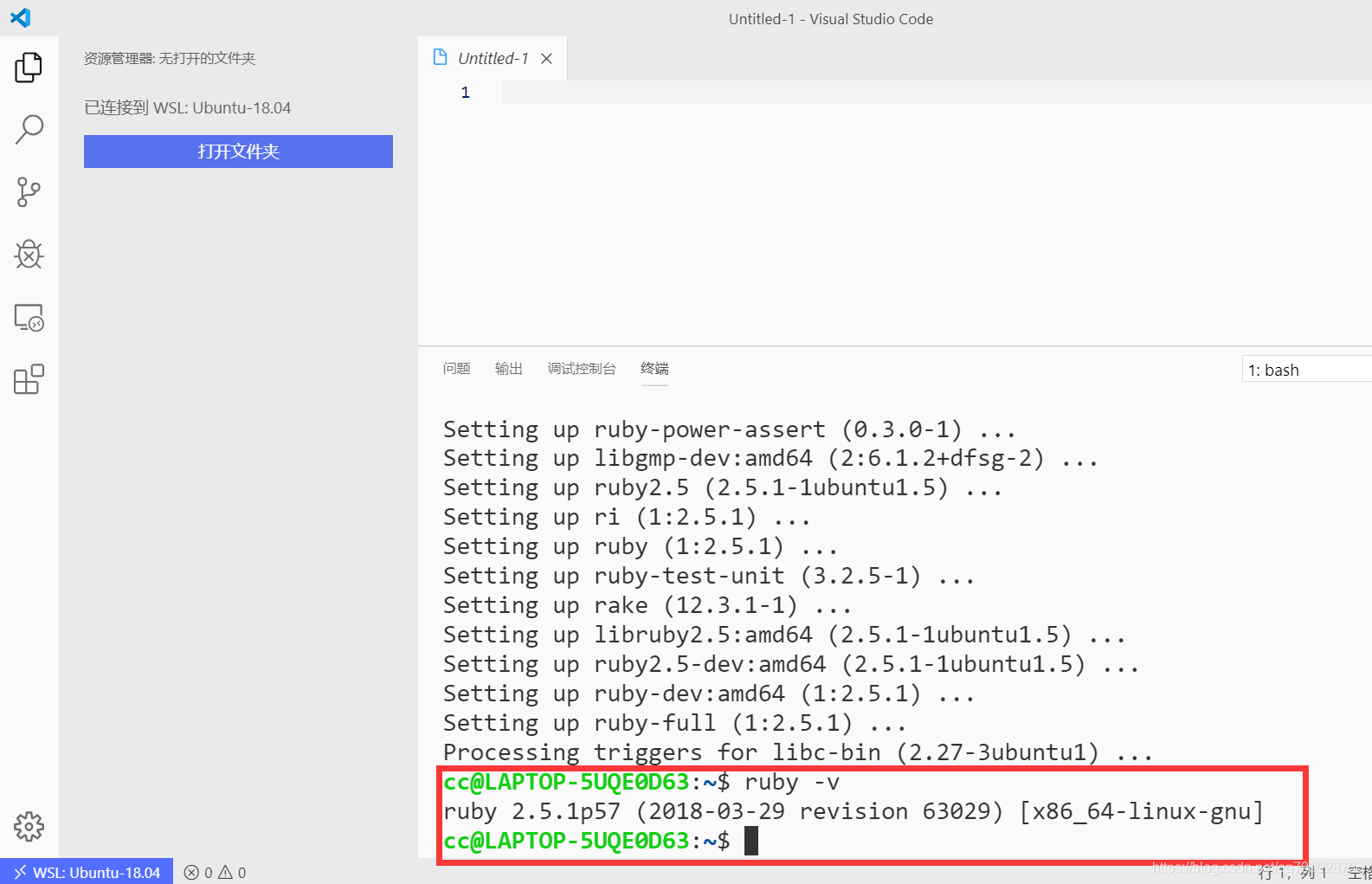Open the Manage gear icon
Image resolution: width=1372 pixels, height=884 pixels.
point(29,827)
